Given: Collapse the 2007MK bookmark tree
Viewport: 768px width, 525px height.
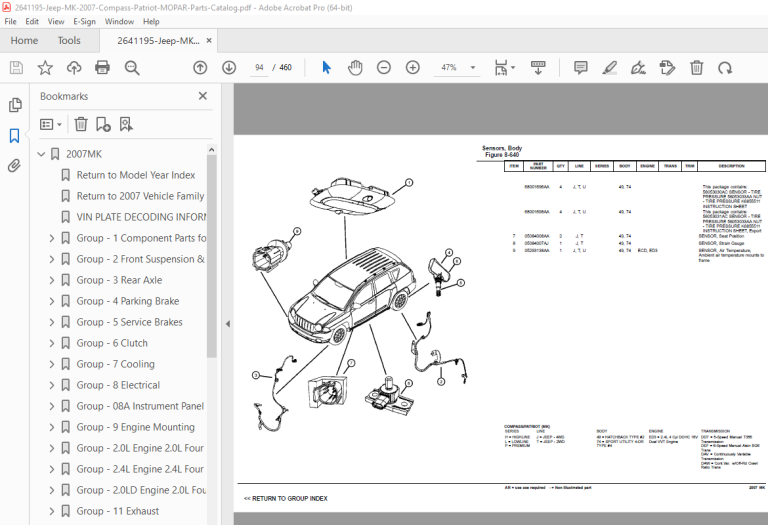Looking at the screenshot, I should pos(41,154).
